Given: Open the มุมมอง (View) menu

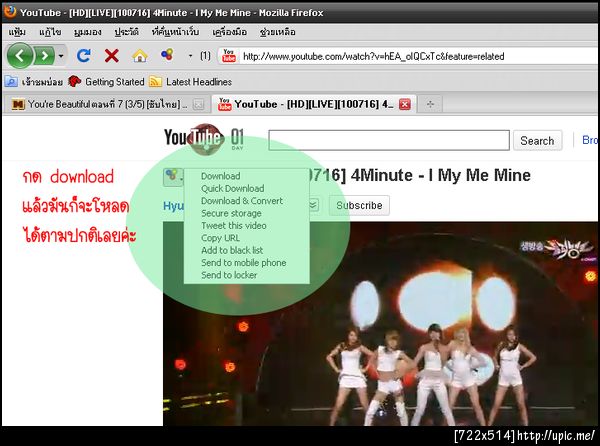Looking at the screenshot, I should [88, 32].
